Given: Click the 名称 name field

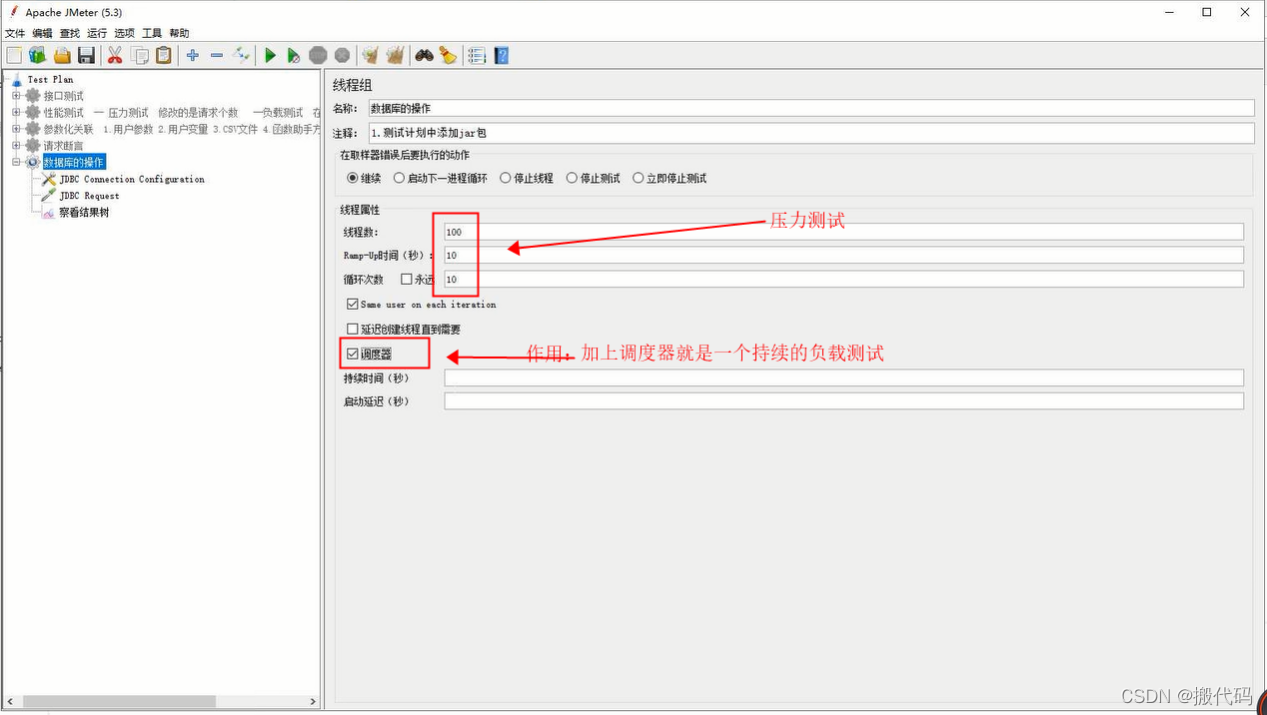Looking at the screenshot, I should tap(810, 108).
